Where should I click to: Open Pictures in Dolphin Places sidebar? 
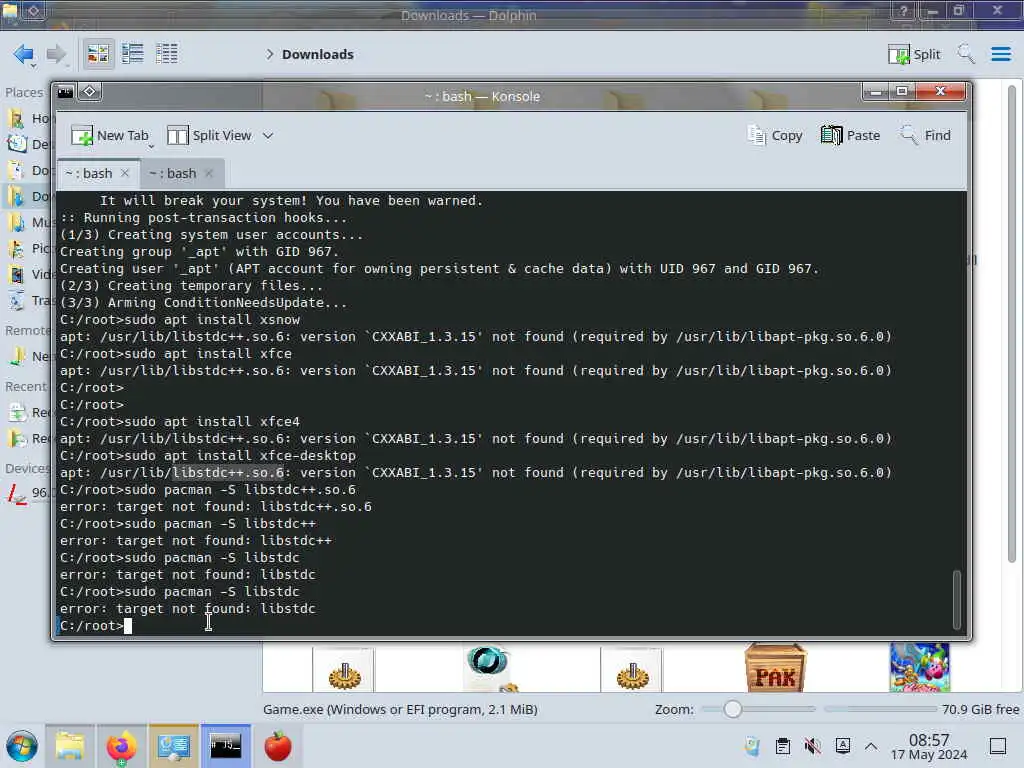29,248
